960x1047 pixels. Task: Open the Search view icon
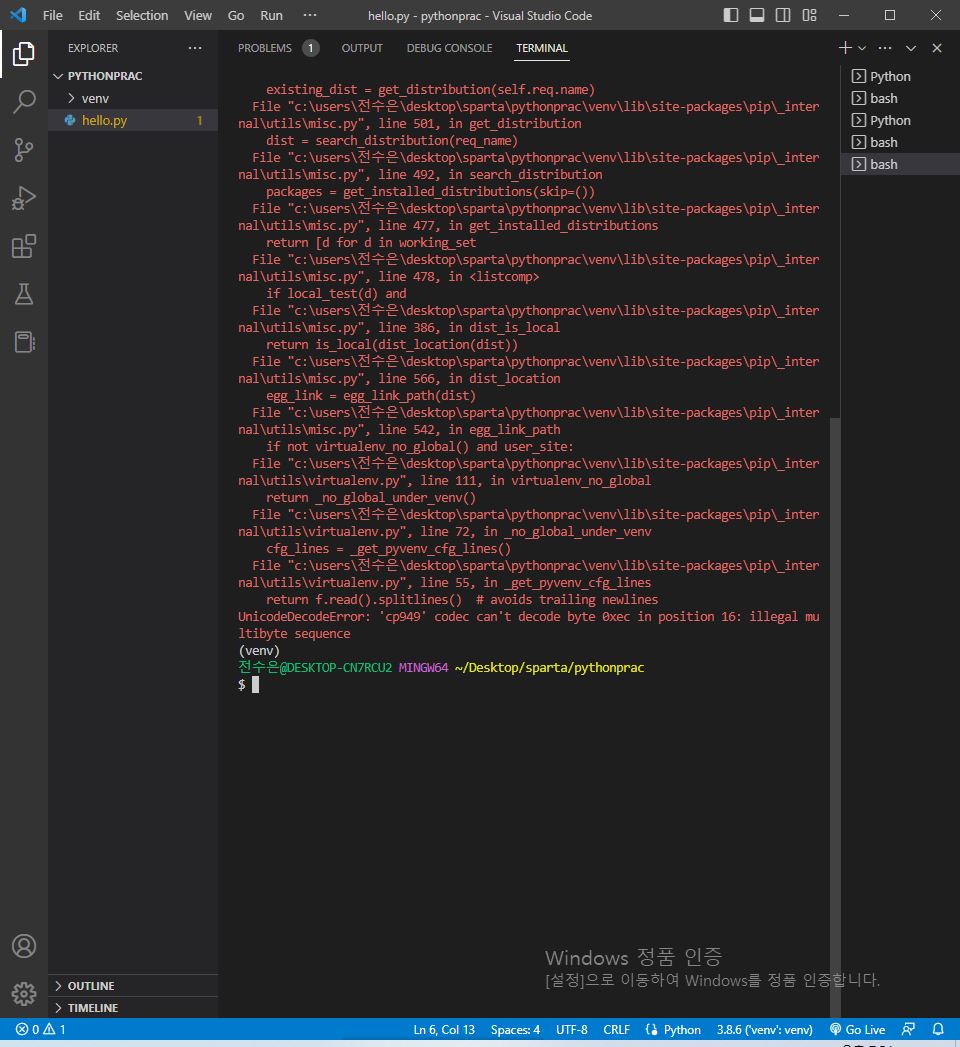[x=23, y=102]
